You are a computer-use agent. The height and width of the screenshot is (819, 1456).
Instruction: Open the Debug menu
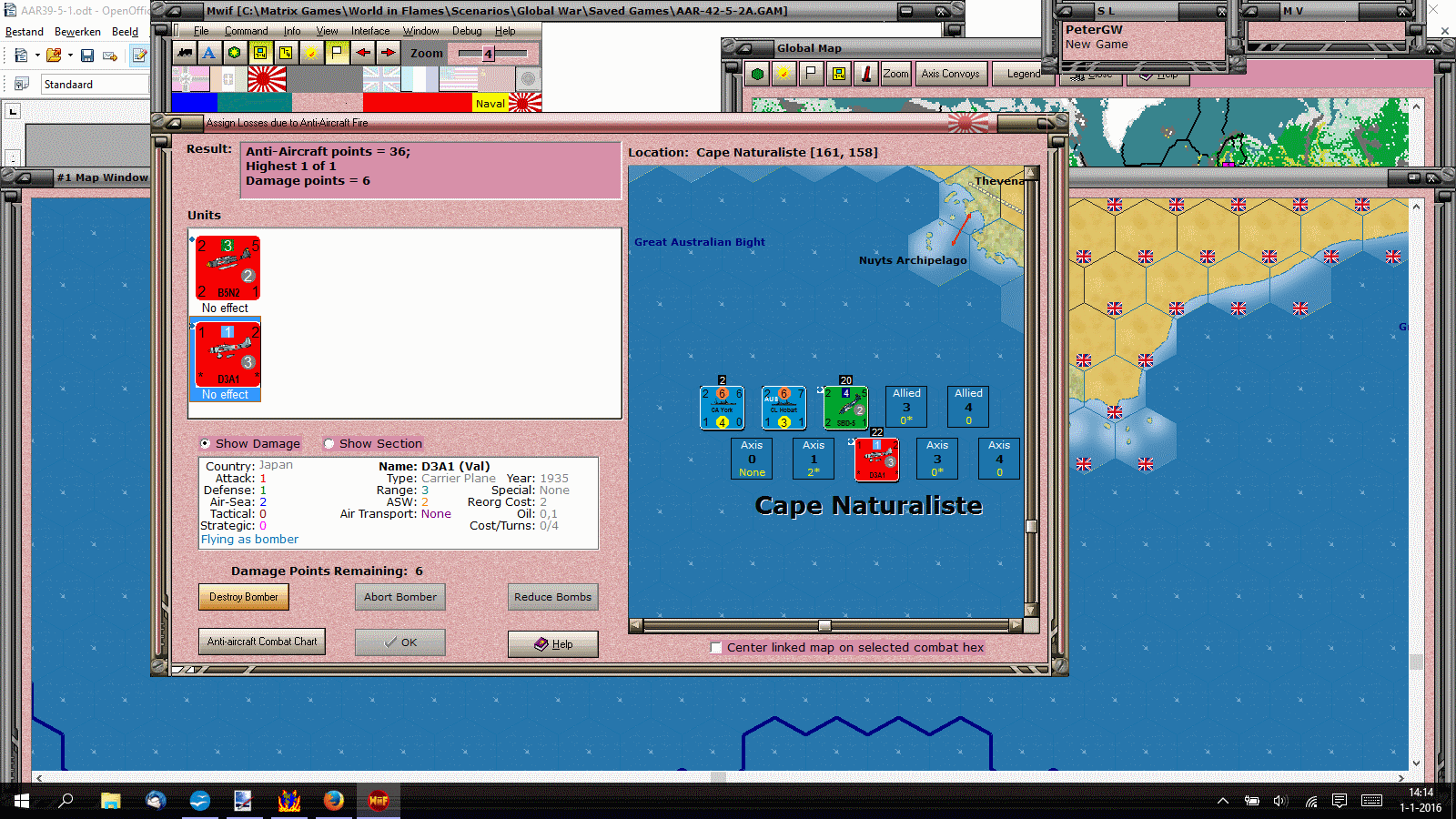coord(467,31)
